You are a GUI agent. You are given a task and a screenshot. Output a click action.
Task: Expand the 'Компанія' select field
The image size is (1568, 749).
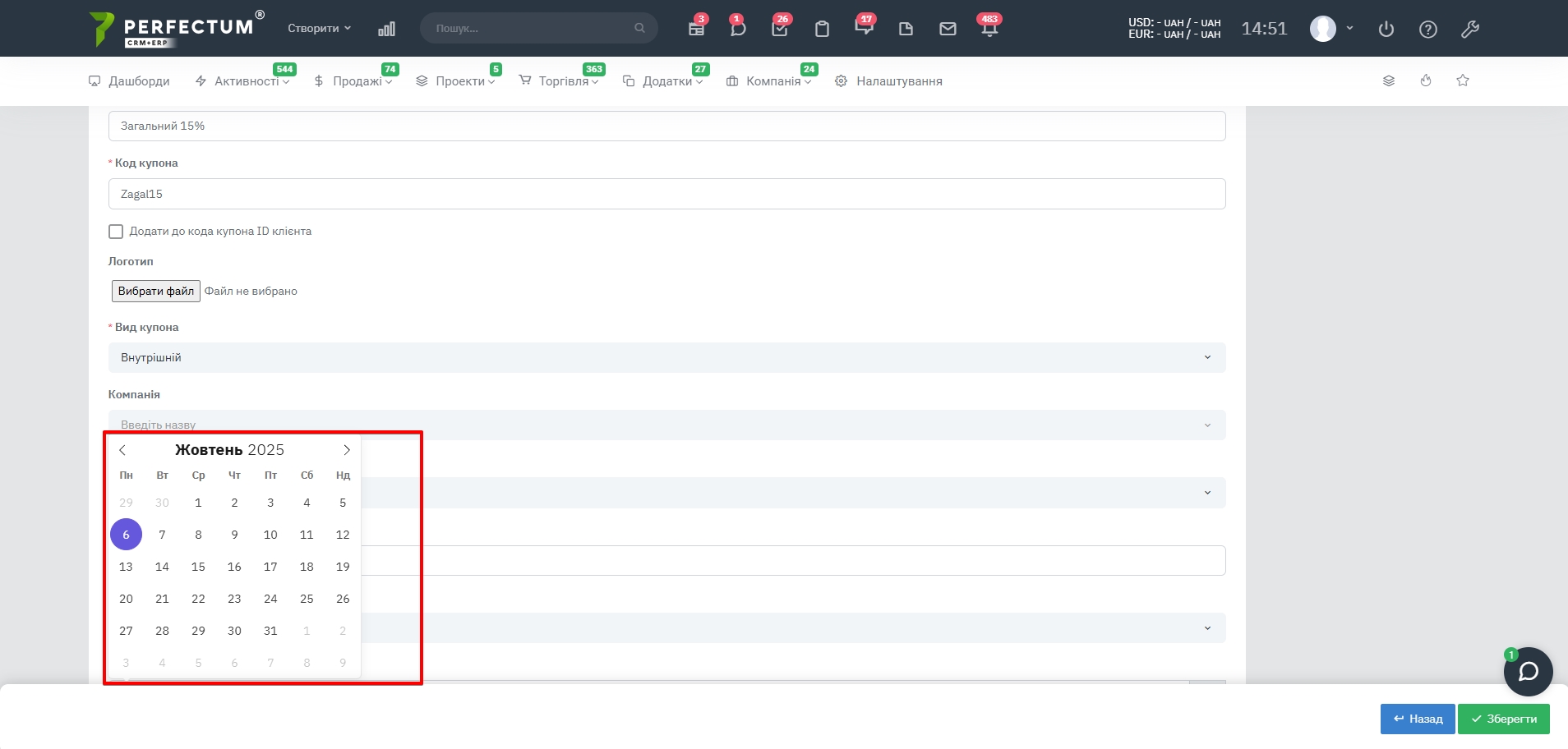(x=666, y=425)
